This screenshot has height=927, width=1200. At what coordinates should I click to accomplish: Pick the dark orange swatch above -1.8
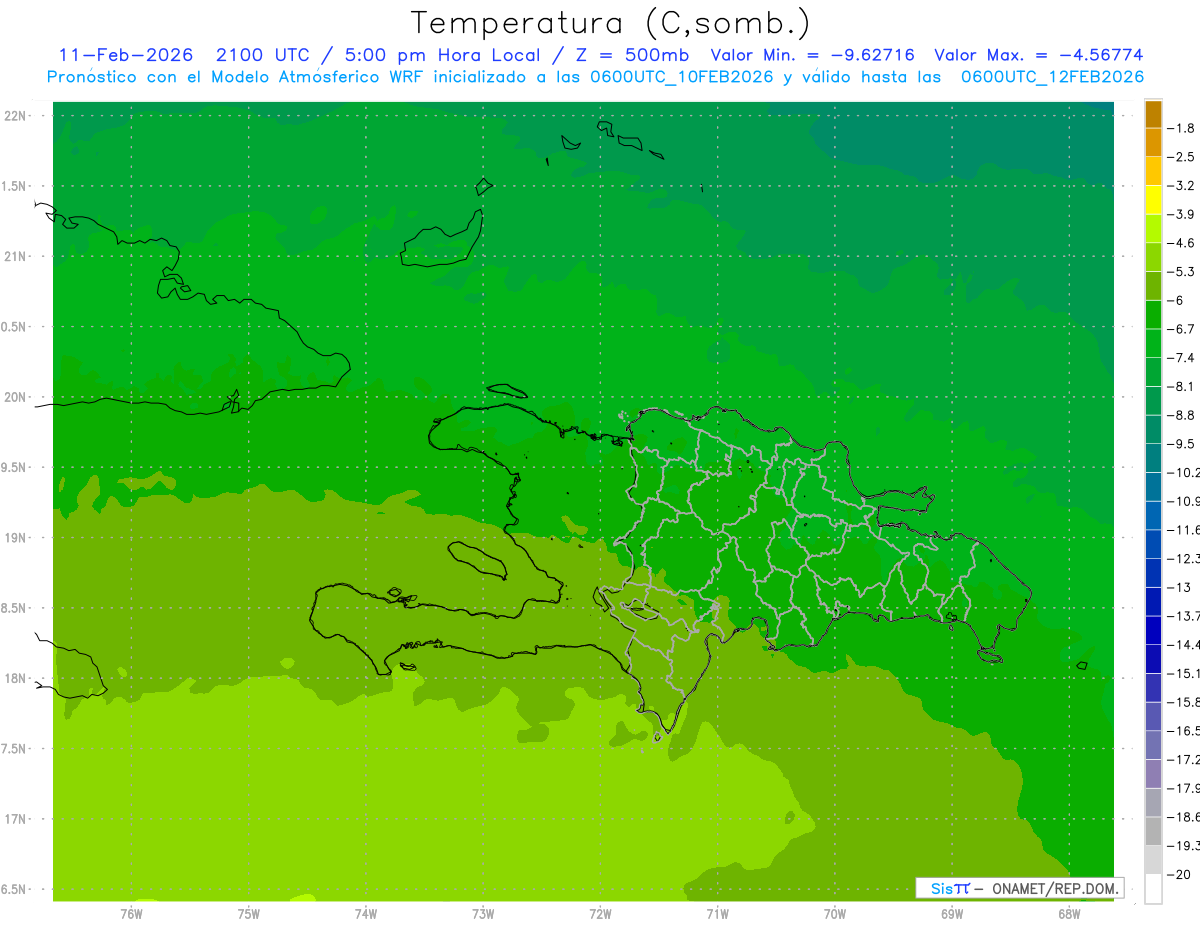1153,114
